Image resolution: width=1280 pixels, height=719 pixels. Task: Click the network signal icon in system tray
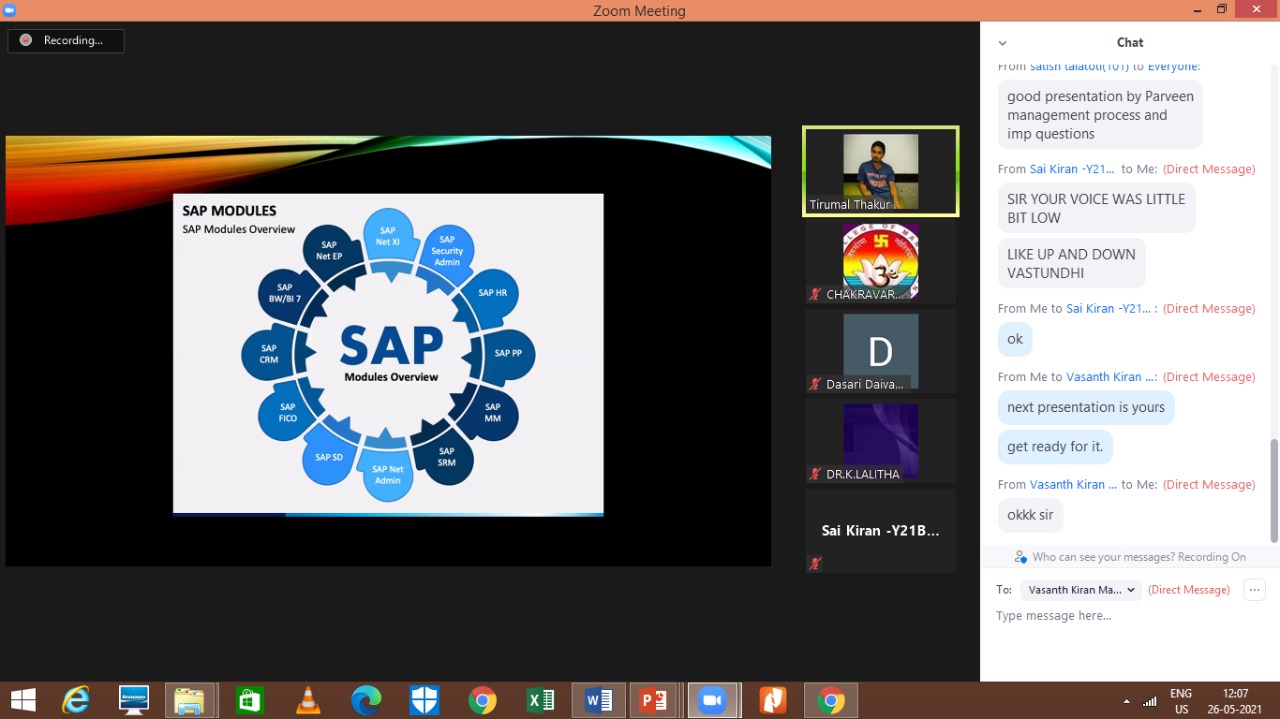[x=1150, y=701]
